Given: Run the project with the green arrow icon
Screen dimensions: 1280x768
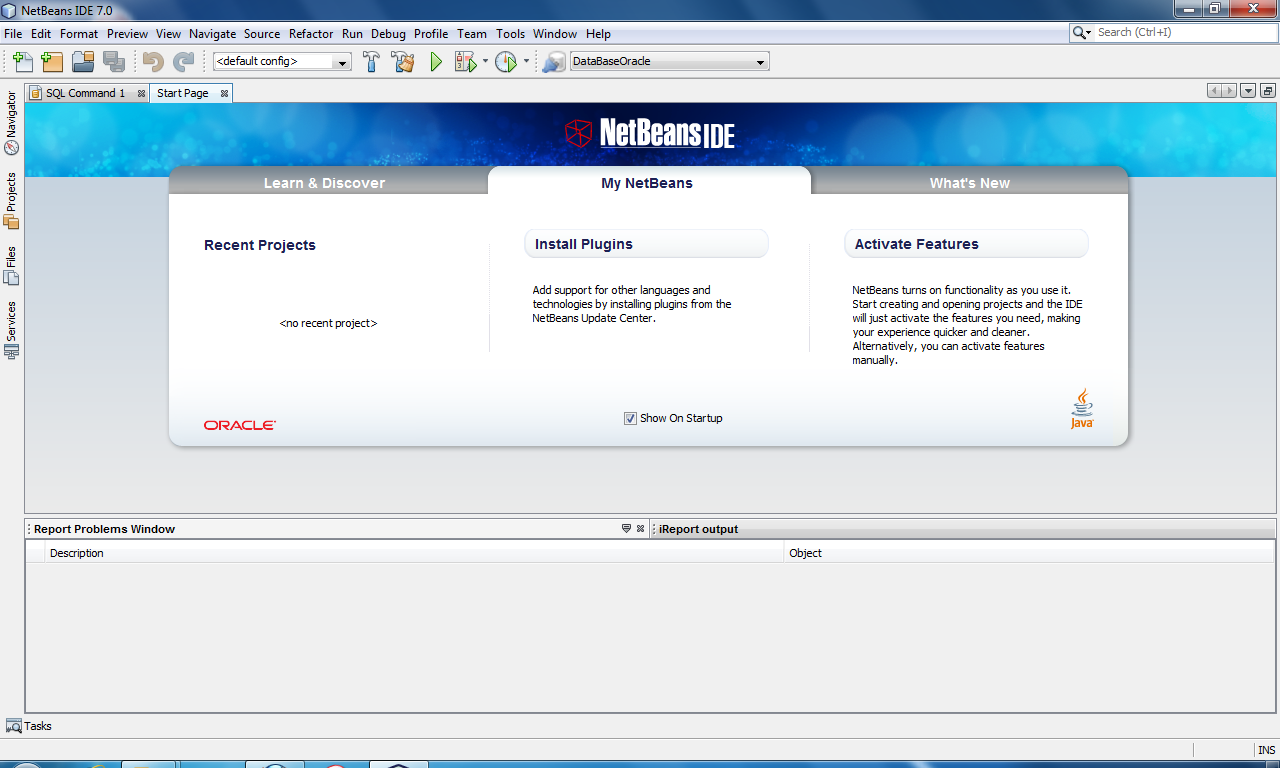Looking at the screenshot, I should (x=435, y=61).
